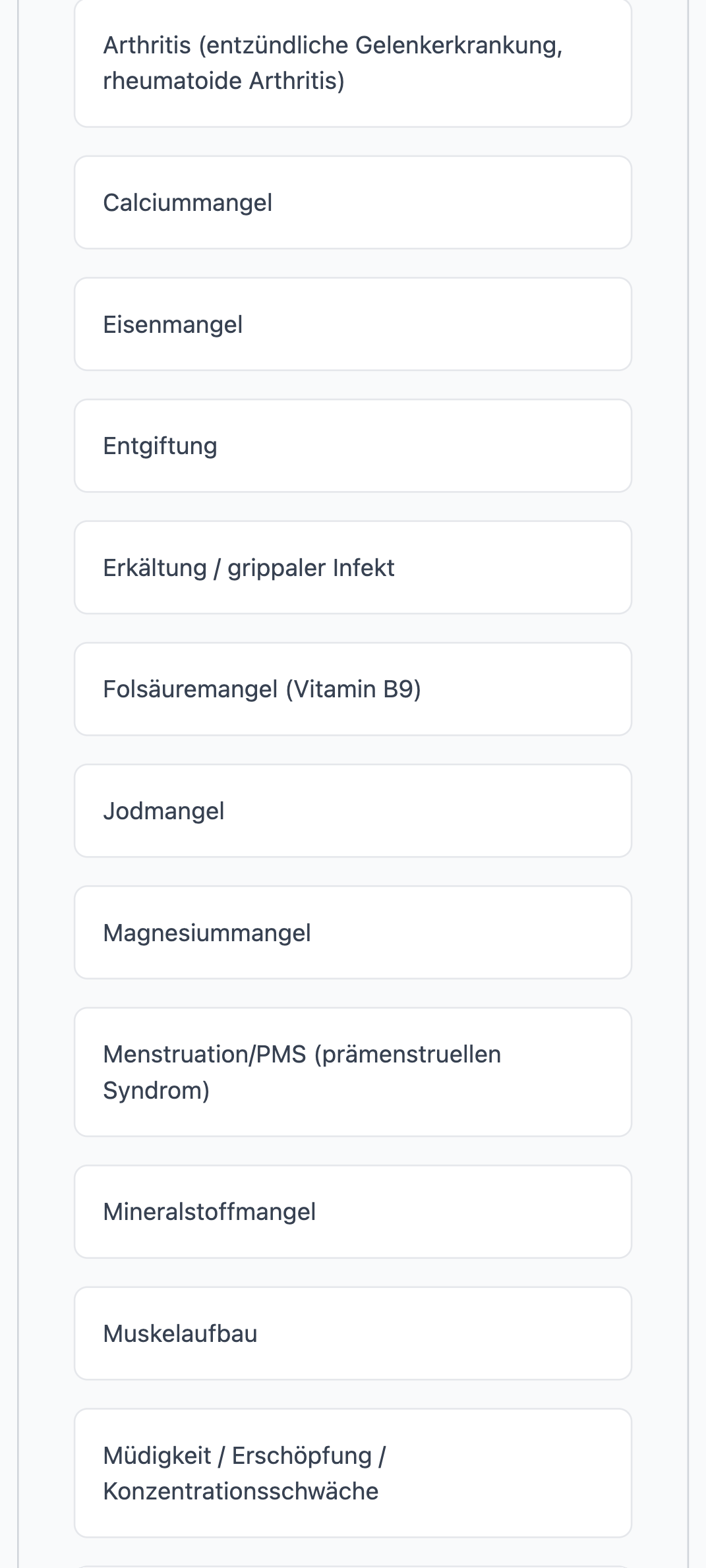Select the Muskelaufbau card

353,1333
